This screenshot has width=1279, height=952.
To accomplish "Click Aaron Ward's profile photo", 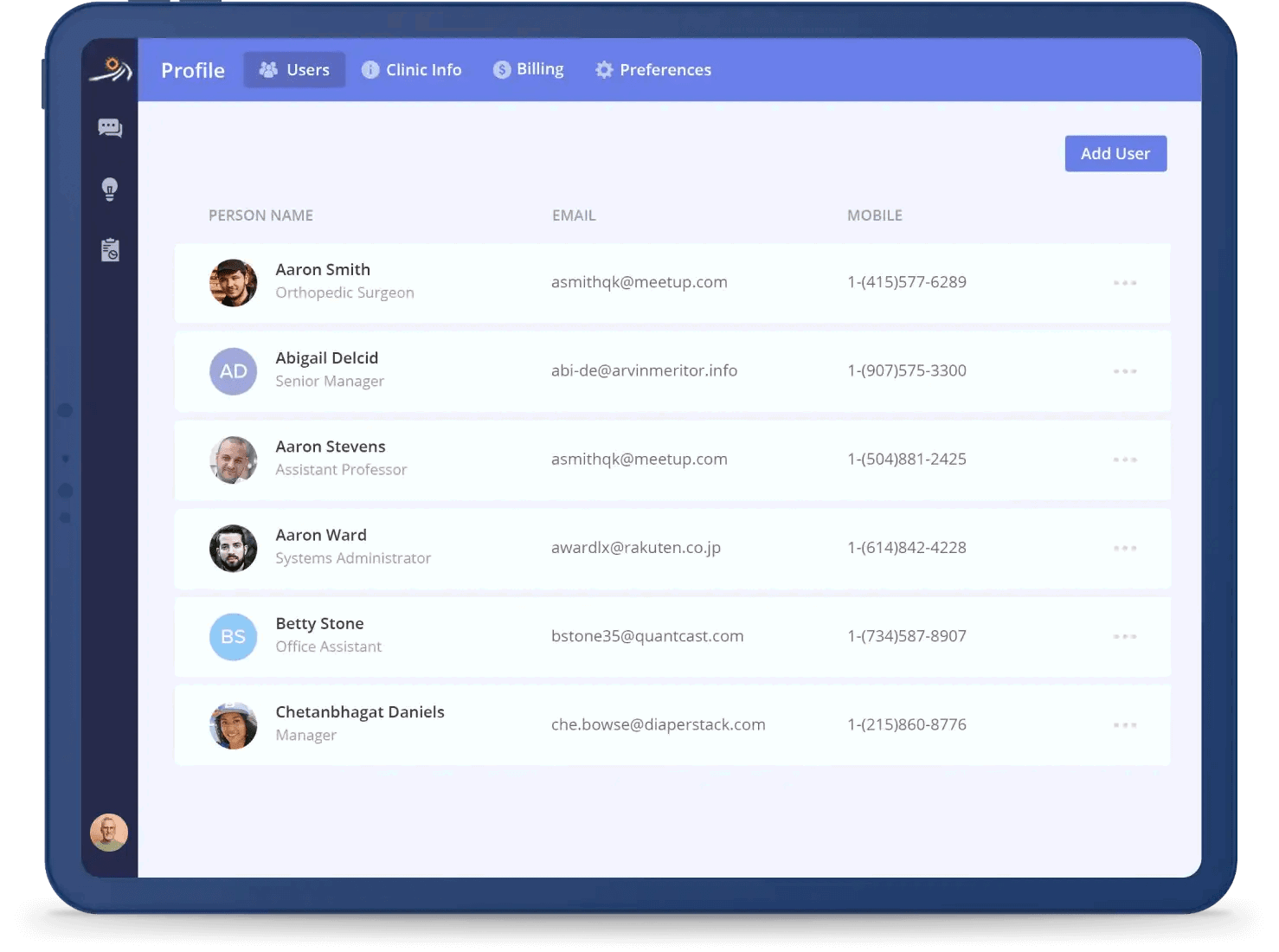I will pos(234,548).
